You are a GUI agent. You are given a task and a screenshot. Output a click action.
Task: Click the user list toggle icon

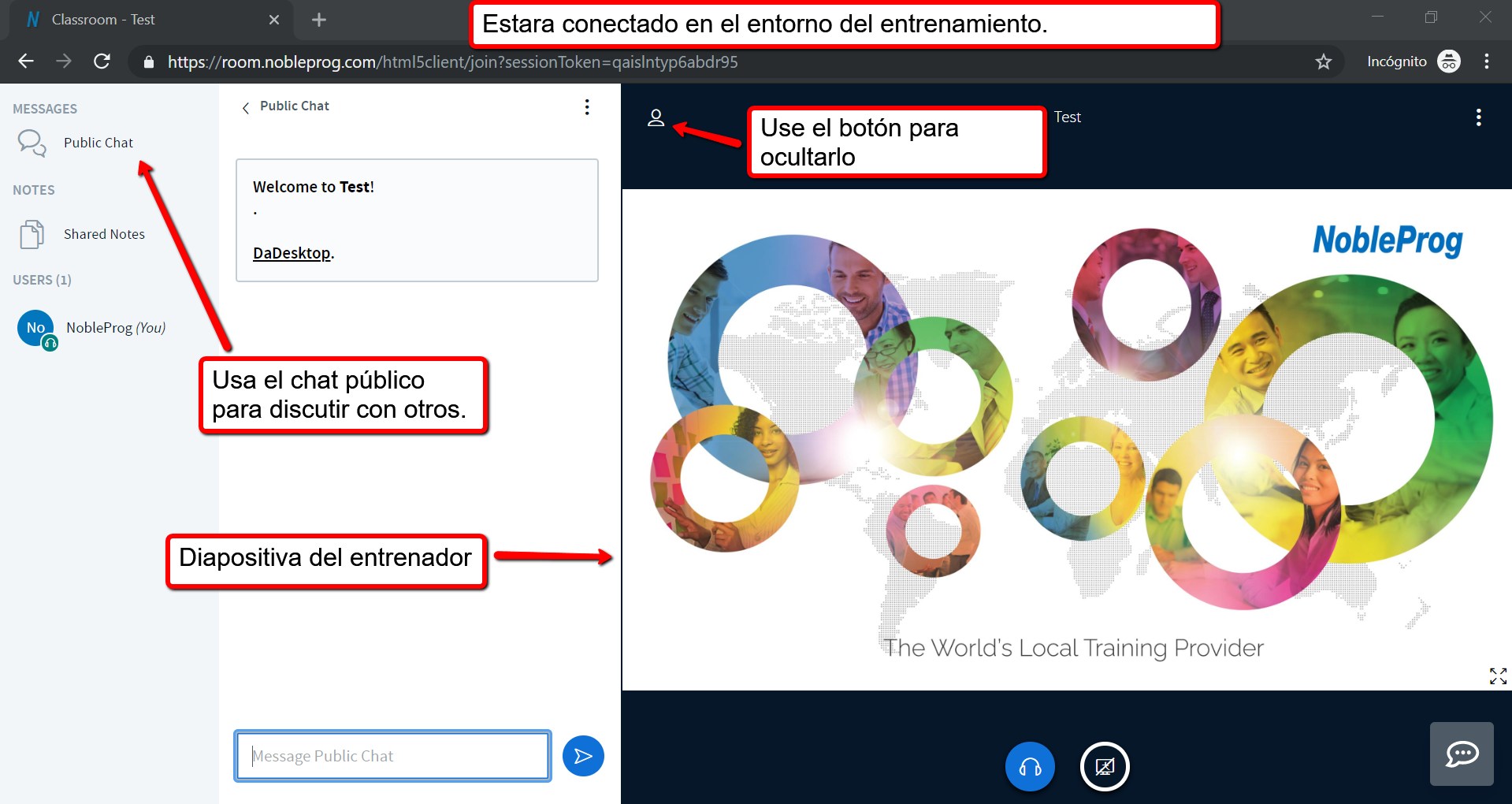(656, 118)
